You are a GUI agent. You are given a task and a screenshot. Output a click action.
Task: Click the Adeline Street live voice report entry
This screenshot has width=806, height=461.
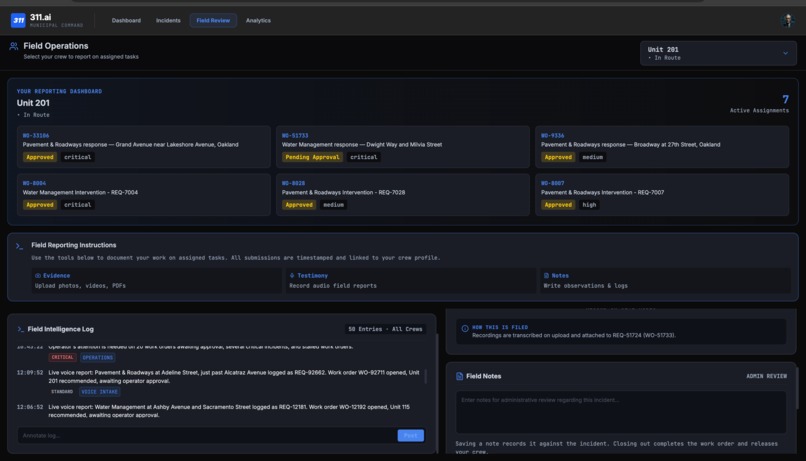tap(234, 377)
